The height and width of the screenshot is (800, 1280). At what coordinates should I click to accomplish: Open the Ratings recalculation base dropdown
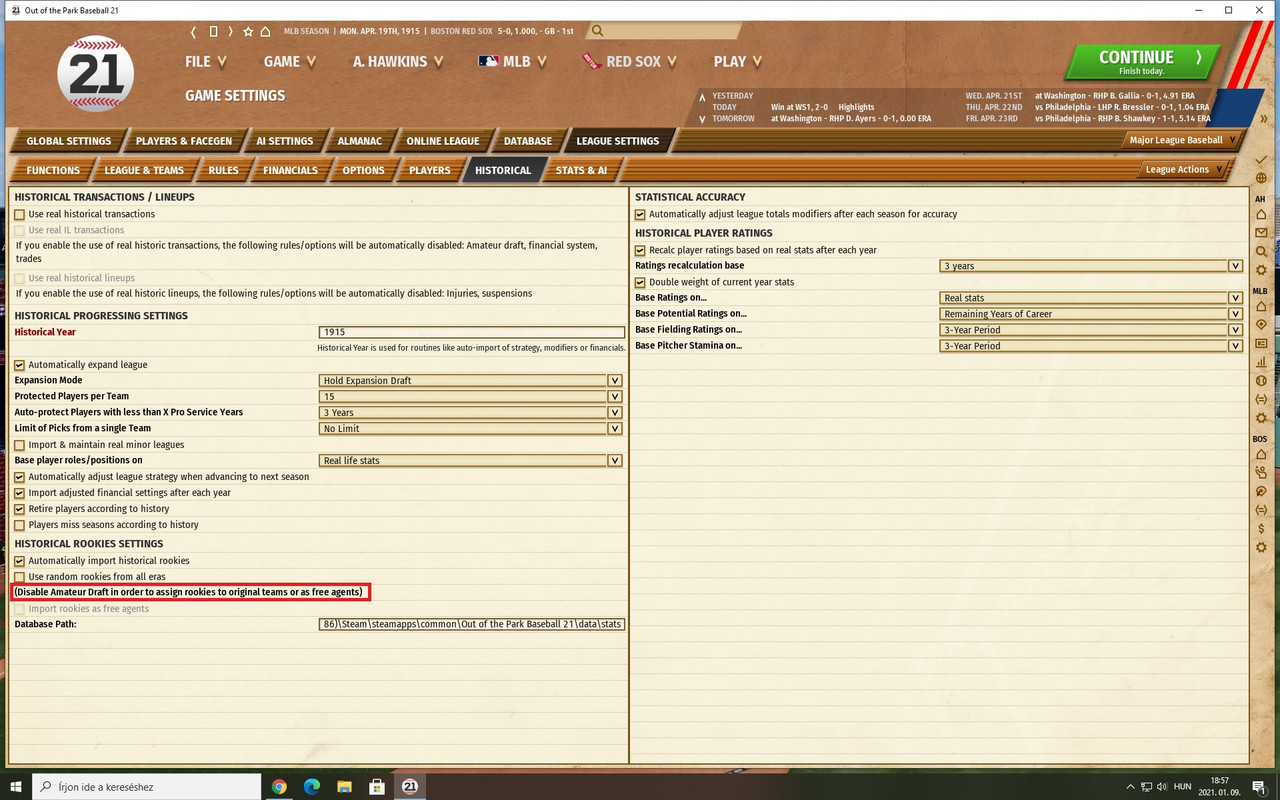(x=1091, y=266)
